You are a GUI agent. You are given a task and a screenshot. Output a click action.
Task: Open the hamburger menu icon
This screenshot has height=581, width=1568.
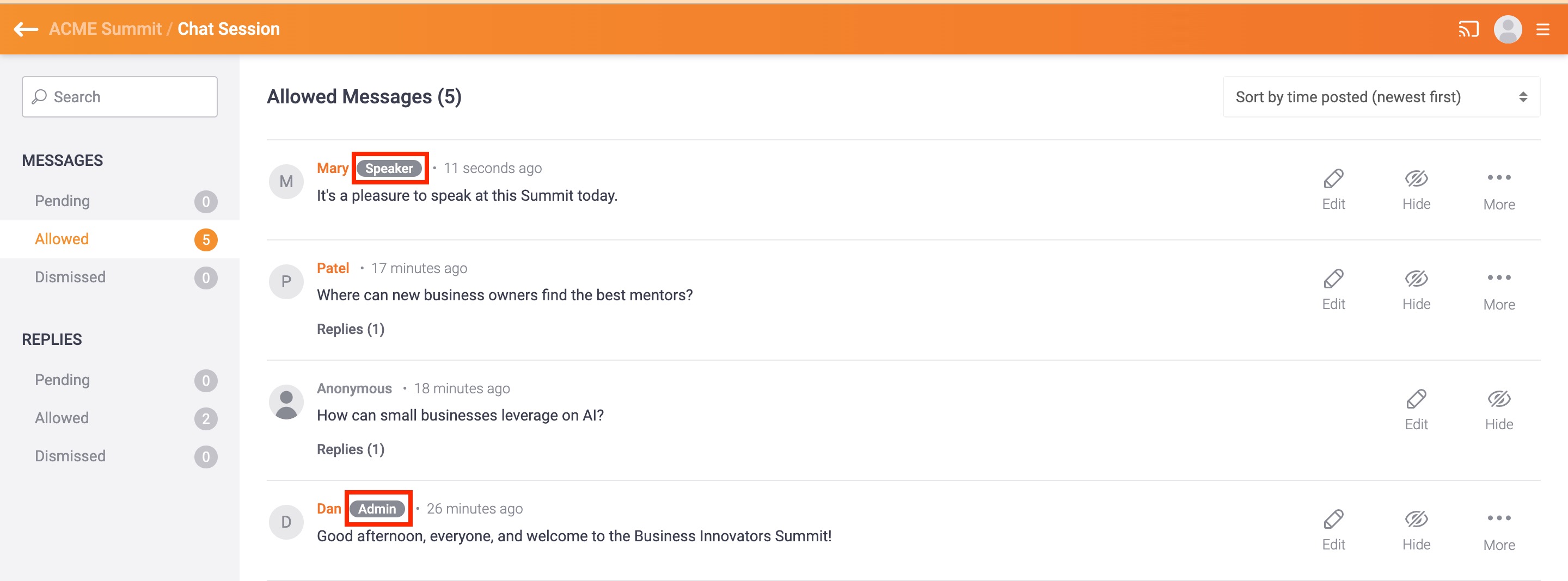(1542, 29)
